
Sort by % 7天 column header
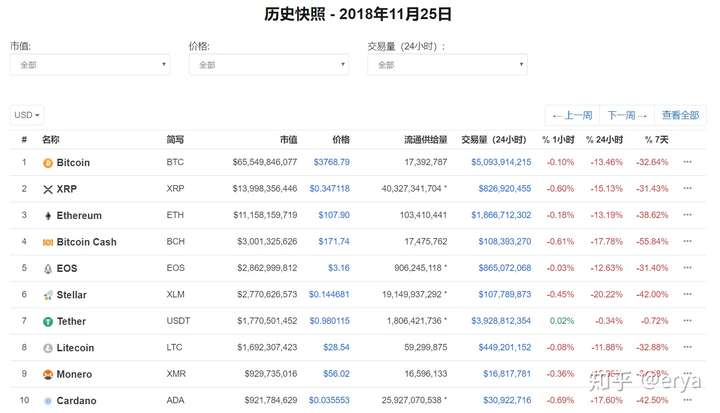click(x=656, y=140)
